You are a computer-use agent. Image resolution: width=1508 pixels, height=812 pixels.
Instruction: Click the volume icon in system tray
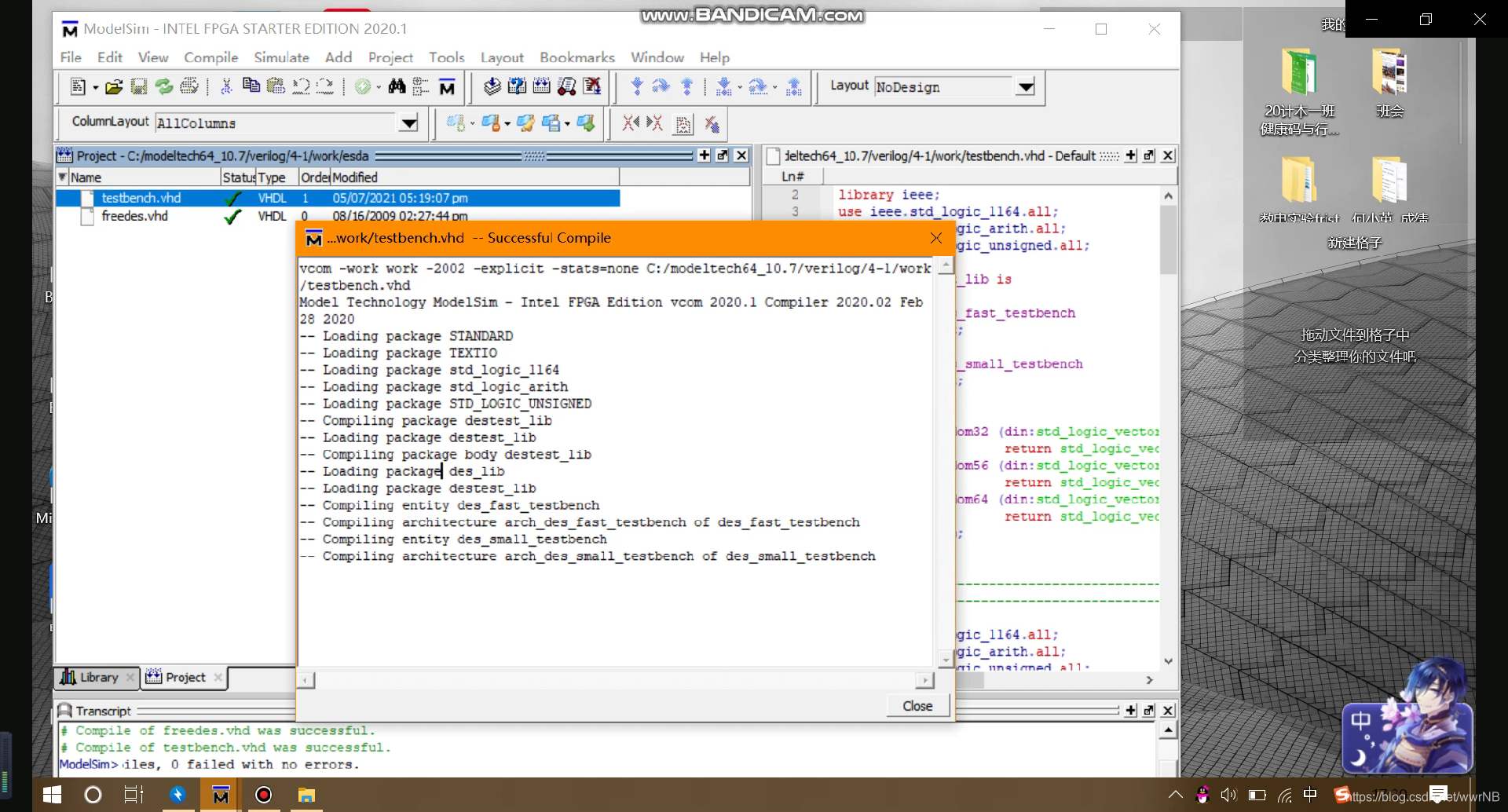pos(1229,795)
